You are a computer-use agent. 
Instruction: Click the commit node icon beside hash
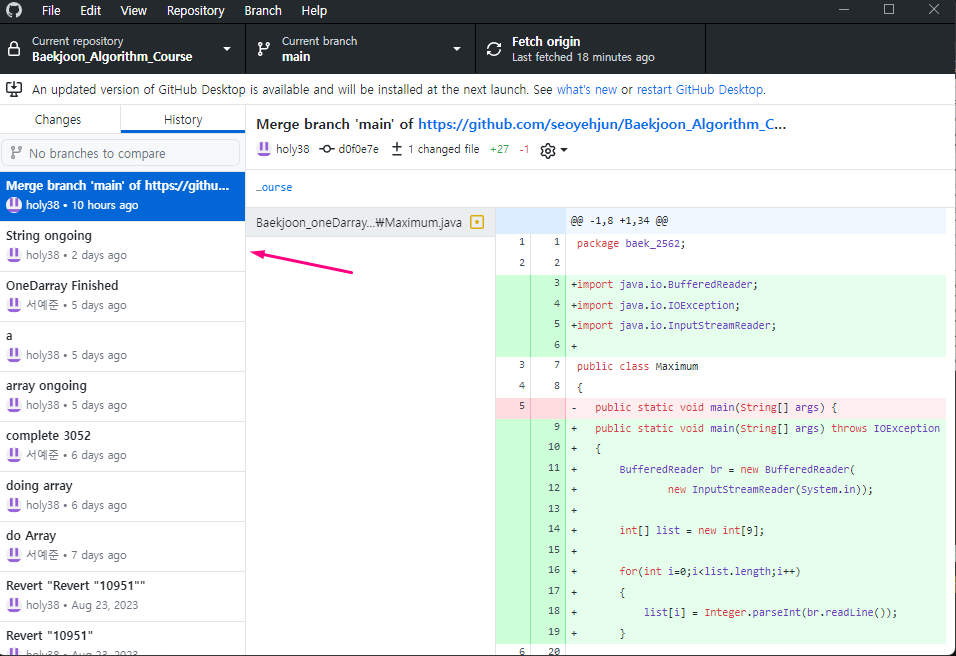coord(327,149)
